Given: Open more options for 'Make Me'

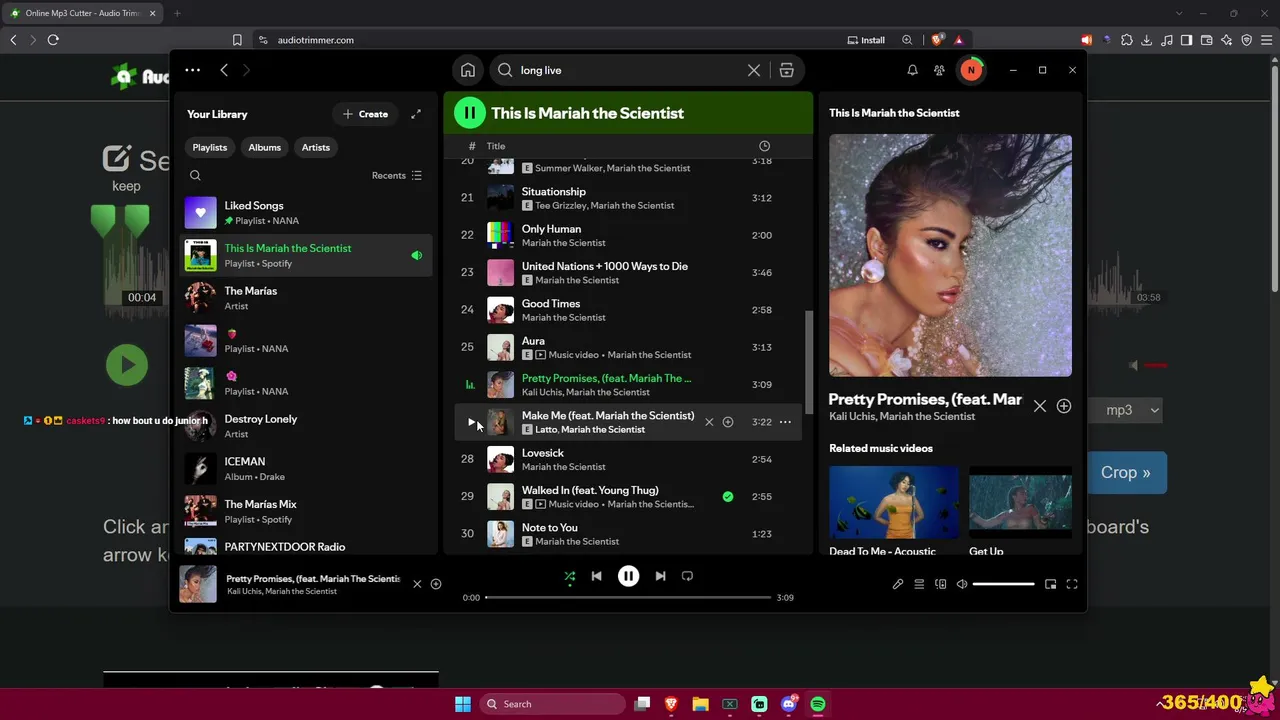Looking at the screenshot, I should (x=785, y=422).
